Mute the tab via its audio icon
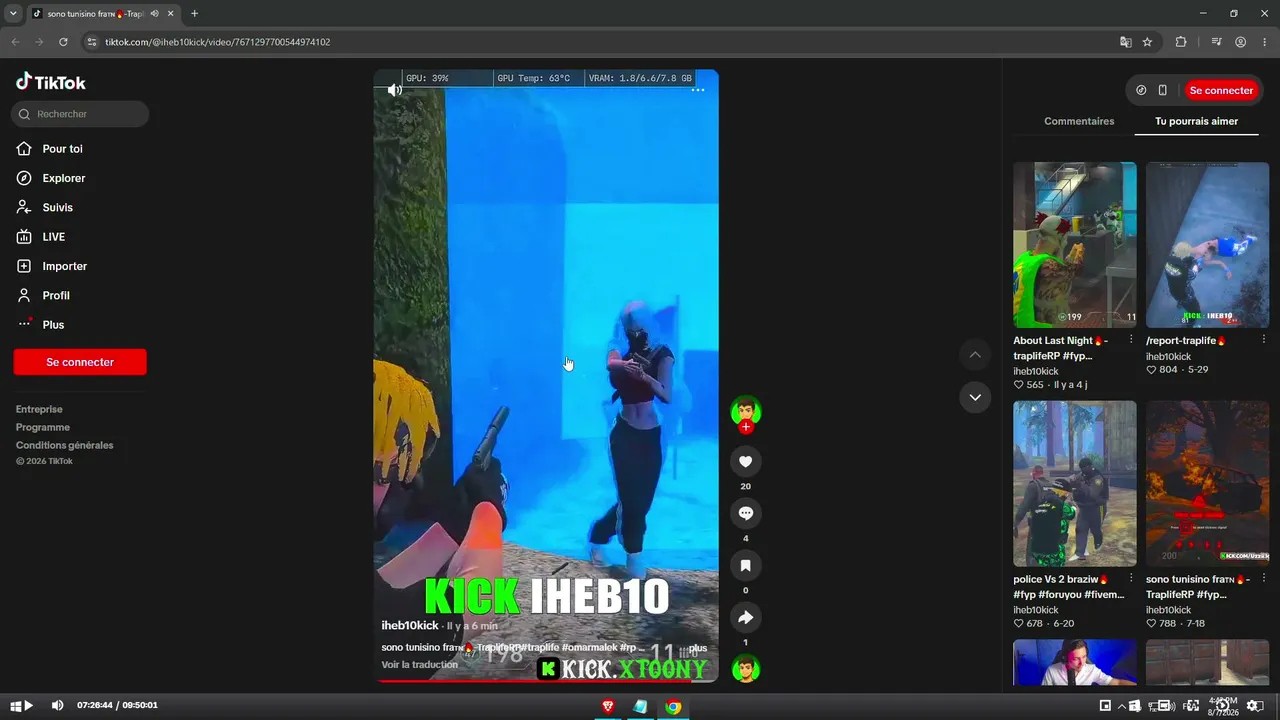 (x=154, y=14)
